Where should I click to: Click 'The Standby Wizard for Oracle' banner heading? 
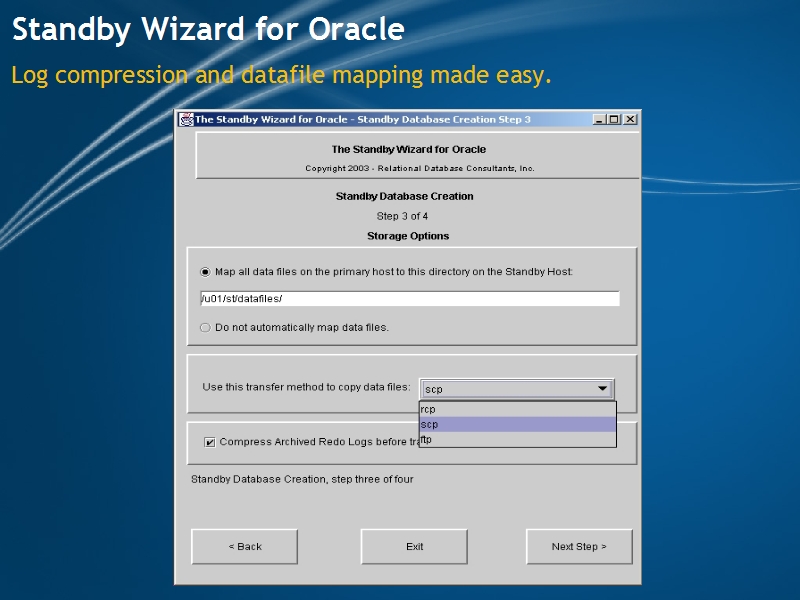[409, 149]
